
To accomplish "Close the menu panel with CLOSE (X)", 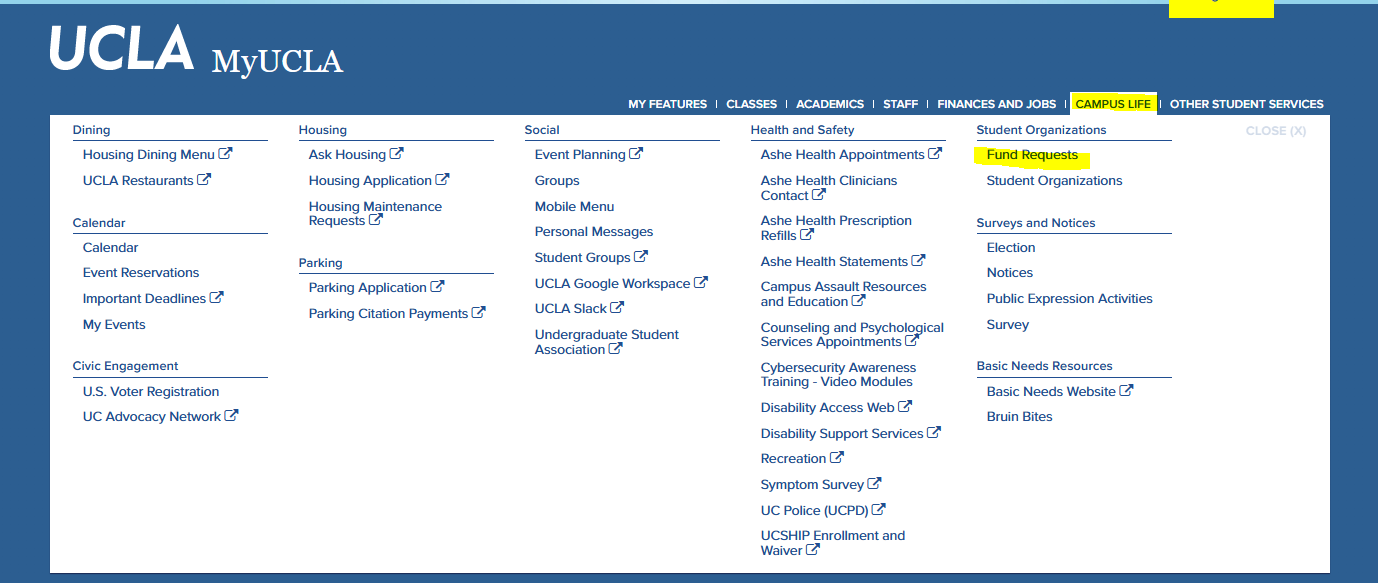I will tap(1275, 131).
